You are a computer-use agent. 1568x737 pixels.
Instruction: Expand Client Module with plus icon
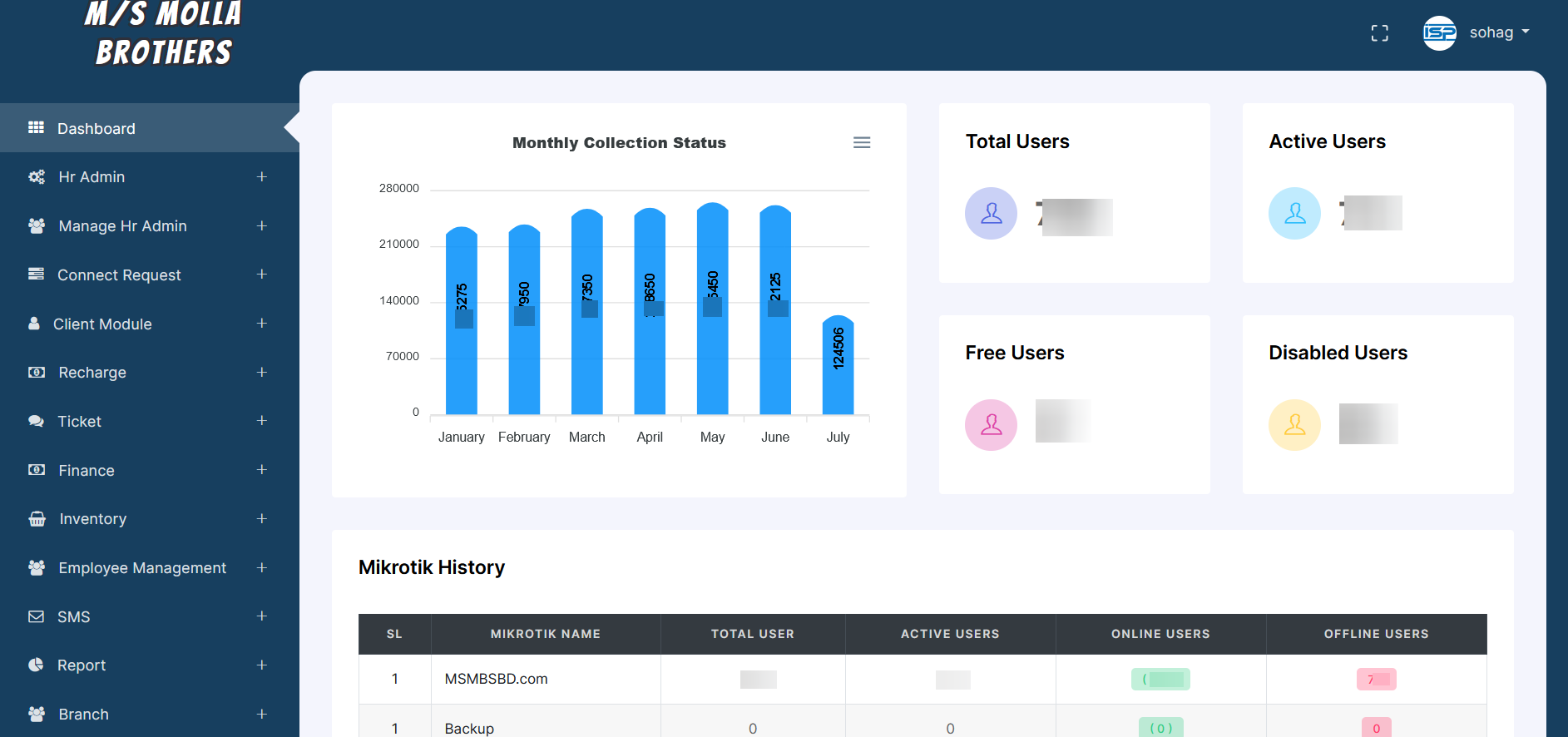261,324
